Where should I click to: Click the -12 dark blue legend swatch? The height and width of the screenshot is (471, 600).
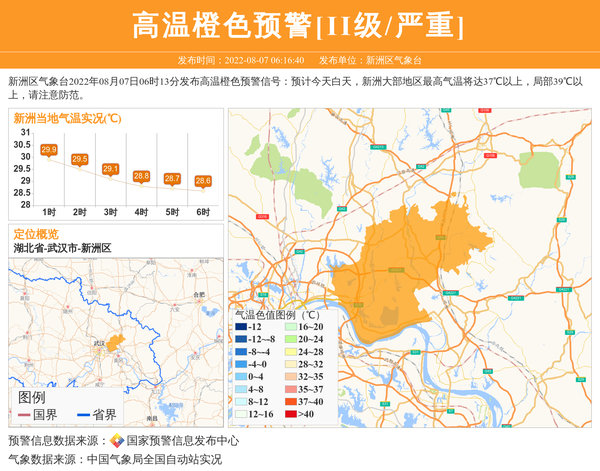pos(241,327)
